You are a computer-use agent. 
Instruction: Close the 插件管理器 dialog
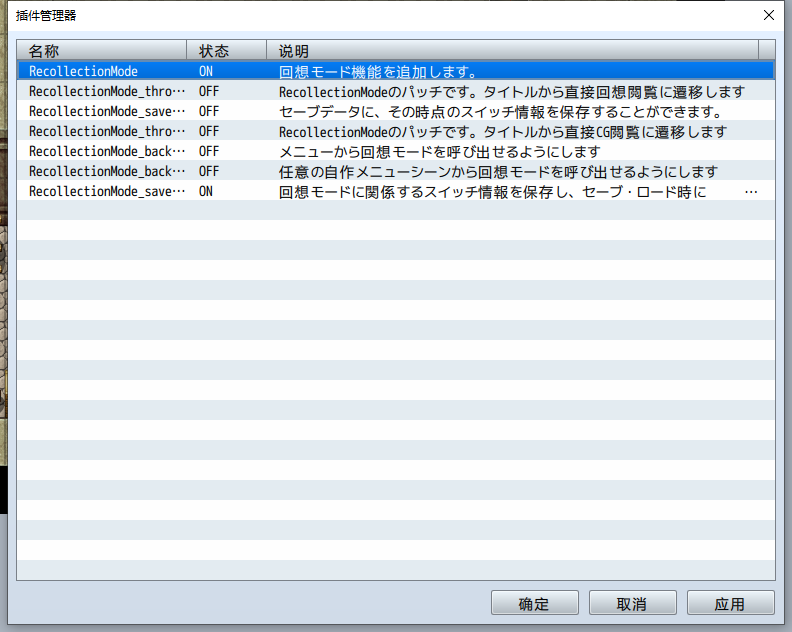coord(769,15)
